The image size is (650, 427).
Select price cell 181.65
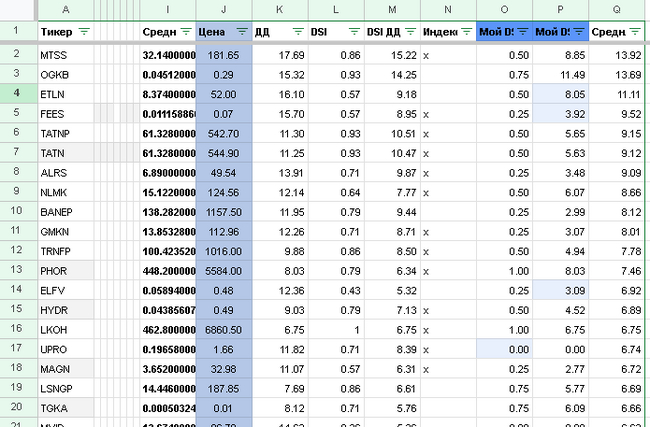(x=224, y=55)
